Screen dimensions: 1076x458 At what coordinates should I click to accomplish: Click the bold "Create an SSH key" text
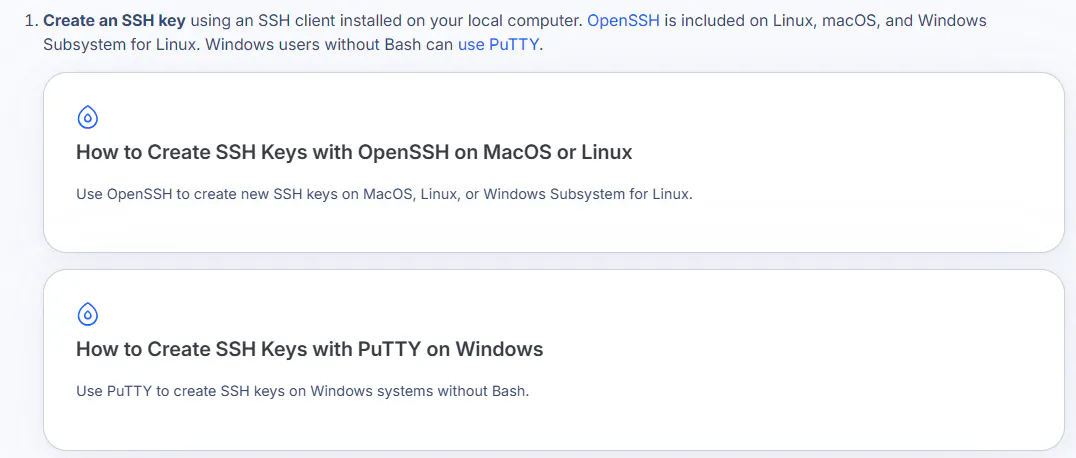click(114, 21)
